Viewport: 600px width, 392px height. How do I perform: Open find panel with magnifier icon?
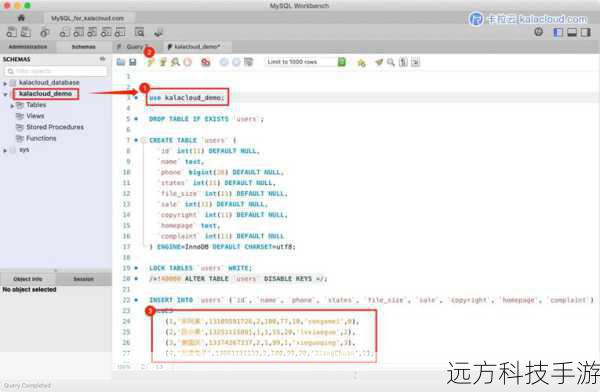point(391,62)
